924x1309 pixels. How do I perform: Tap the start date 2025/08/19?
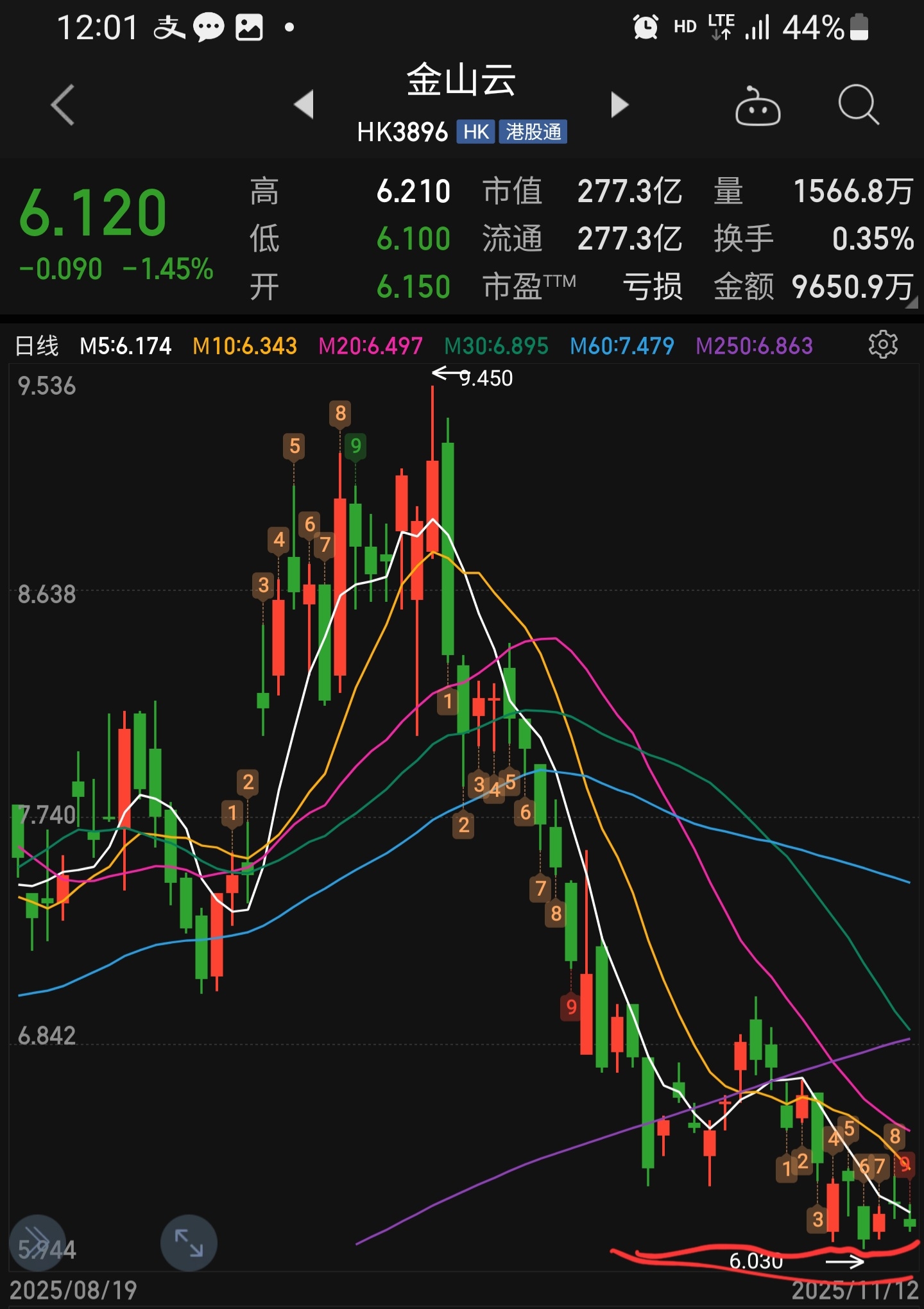74,1290
